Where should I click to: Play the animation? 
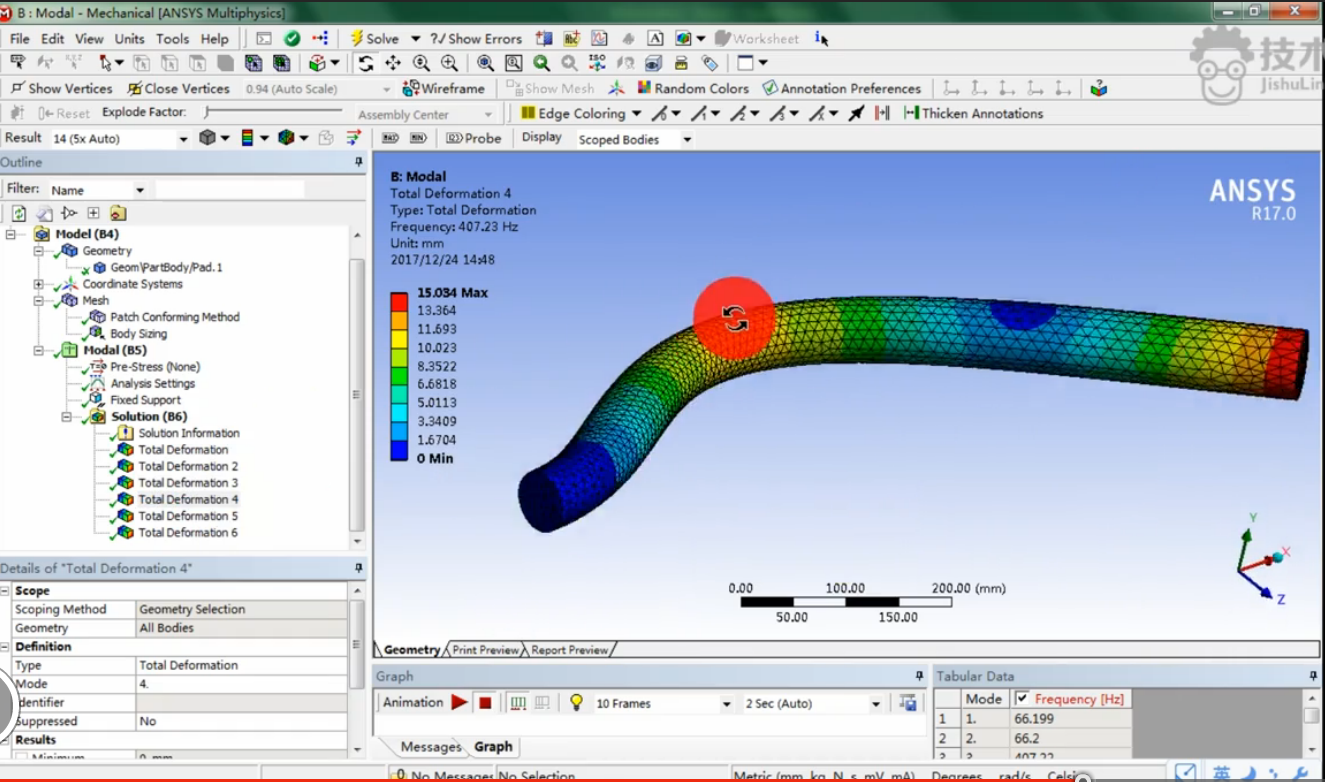pyautogui.click(x=459, y=703)
